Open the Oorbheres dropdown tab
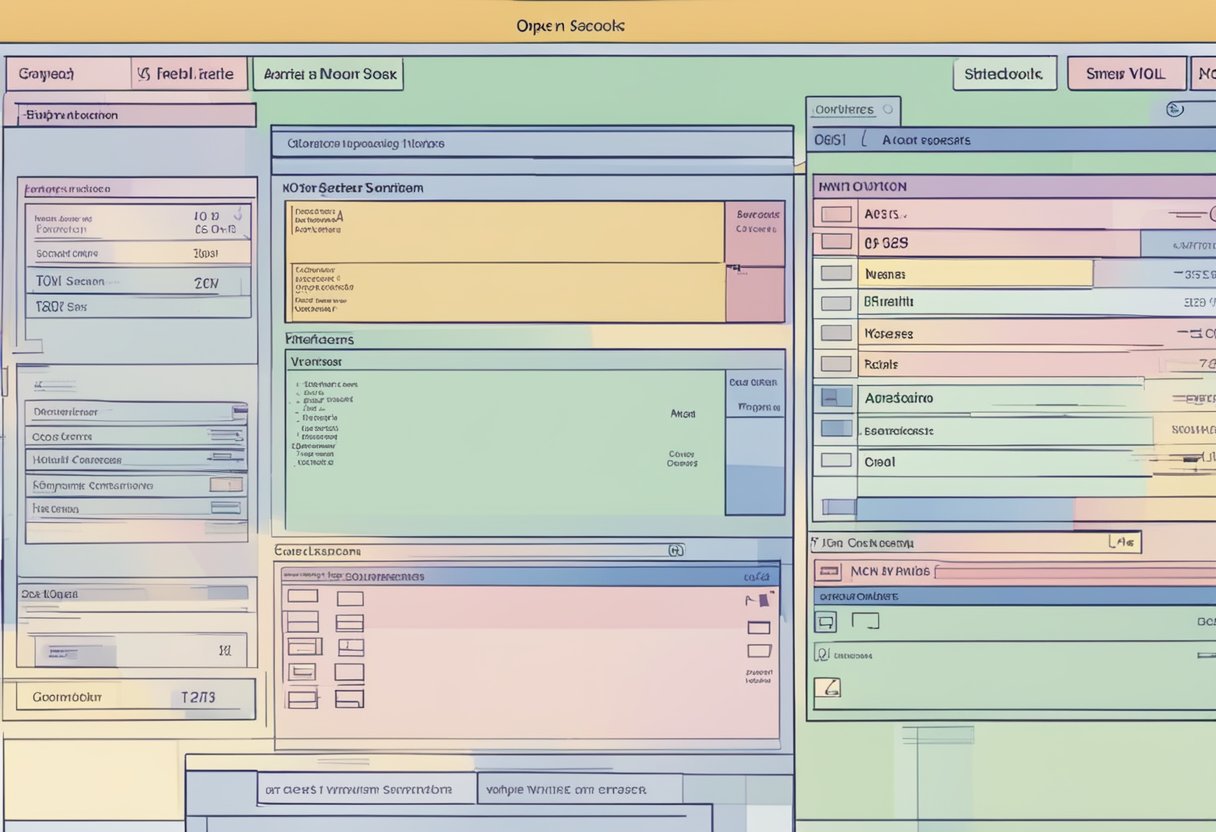 pyautogui.click(x=853, y=110)
